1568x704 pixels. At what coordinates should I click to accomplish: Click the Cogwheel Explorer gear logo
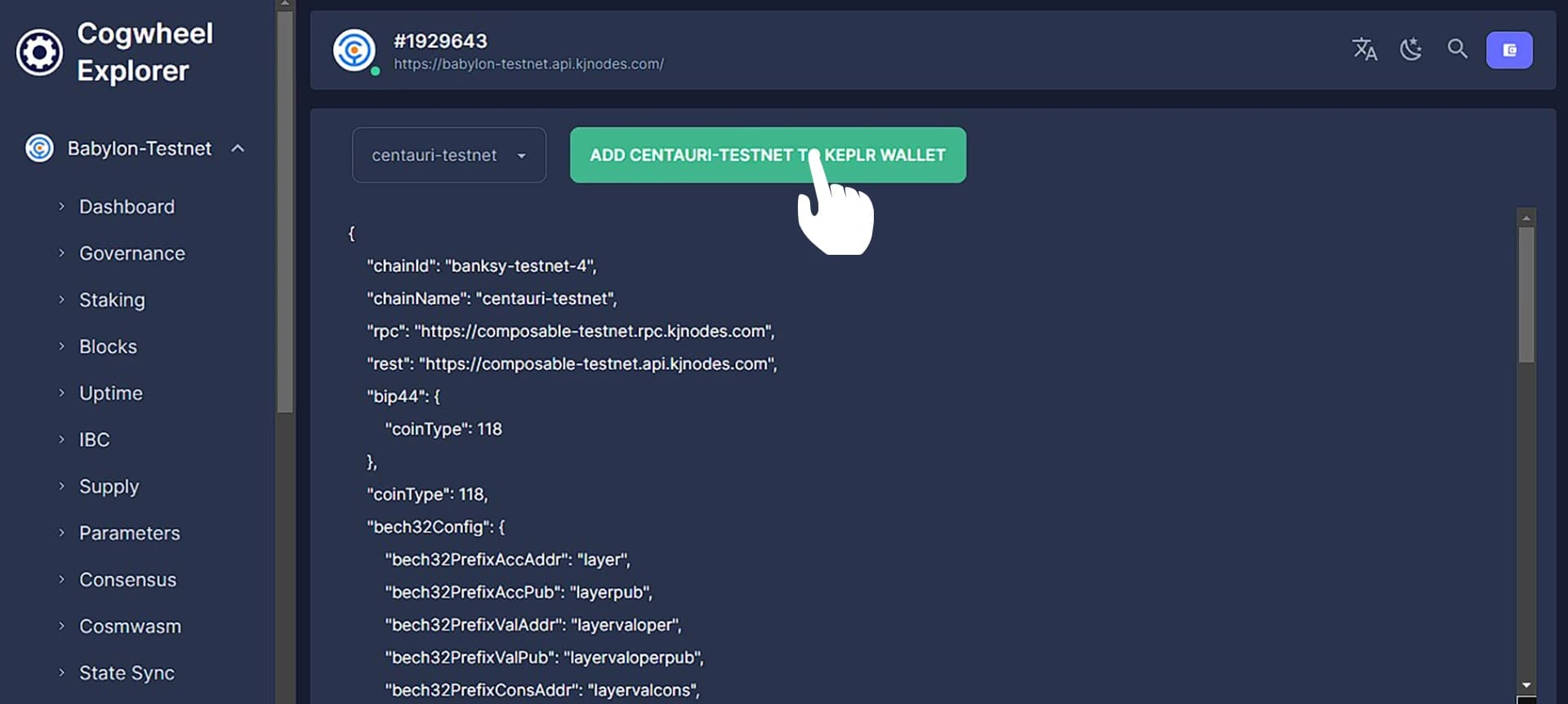(x=39, y=52)
